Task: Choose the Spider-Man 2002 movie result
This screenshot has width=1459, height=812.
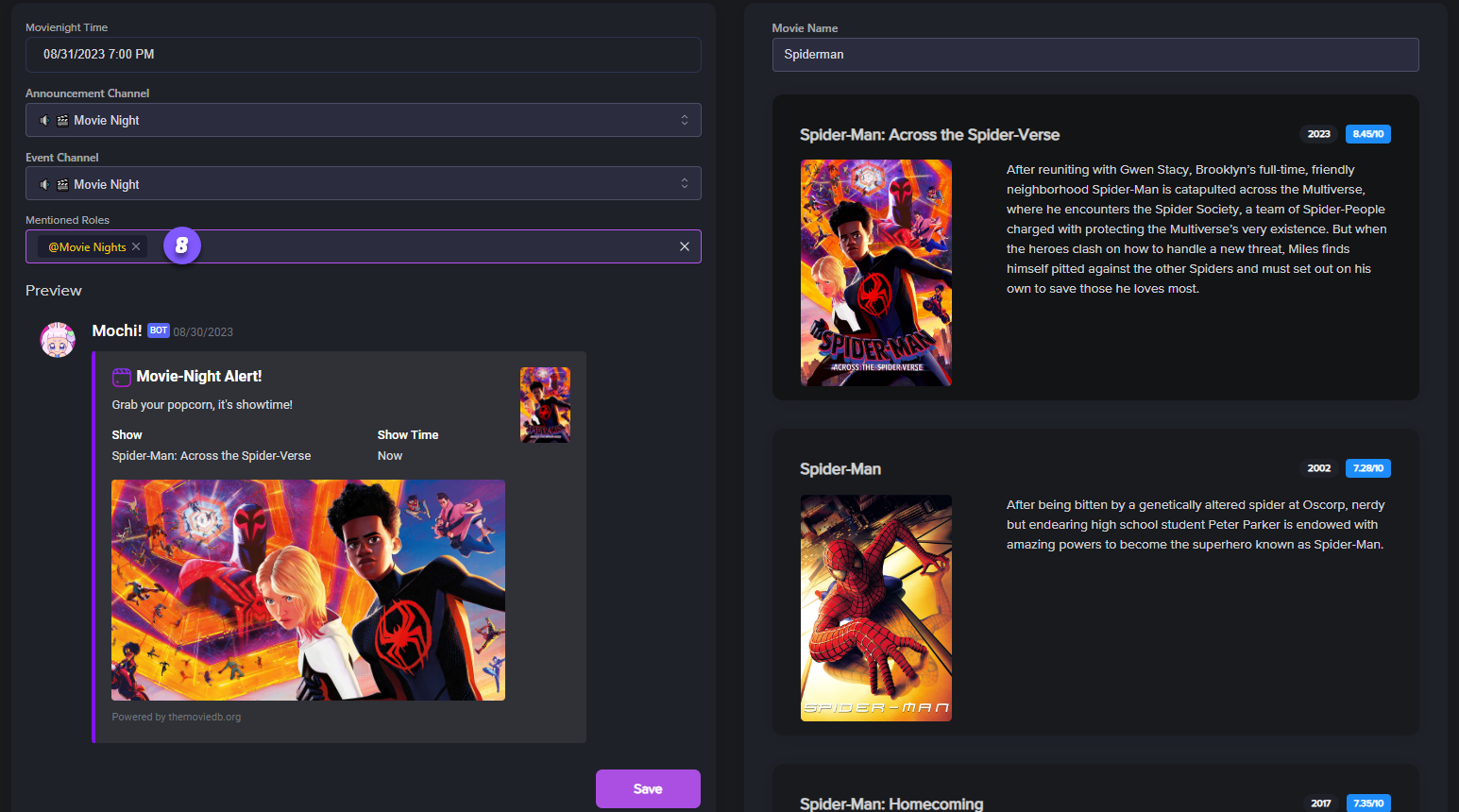Action: pos(840,469)
